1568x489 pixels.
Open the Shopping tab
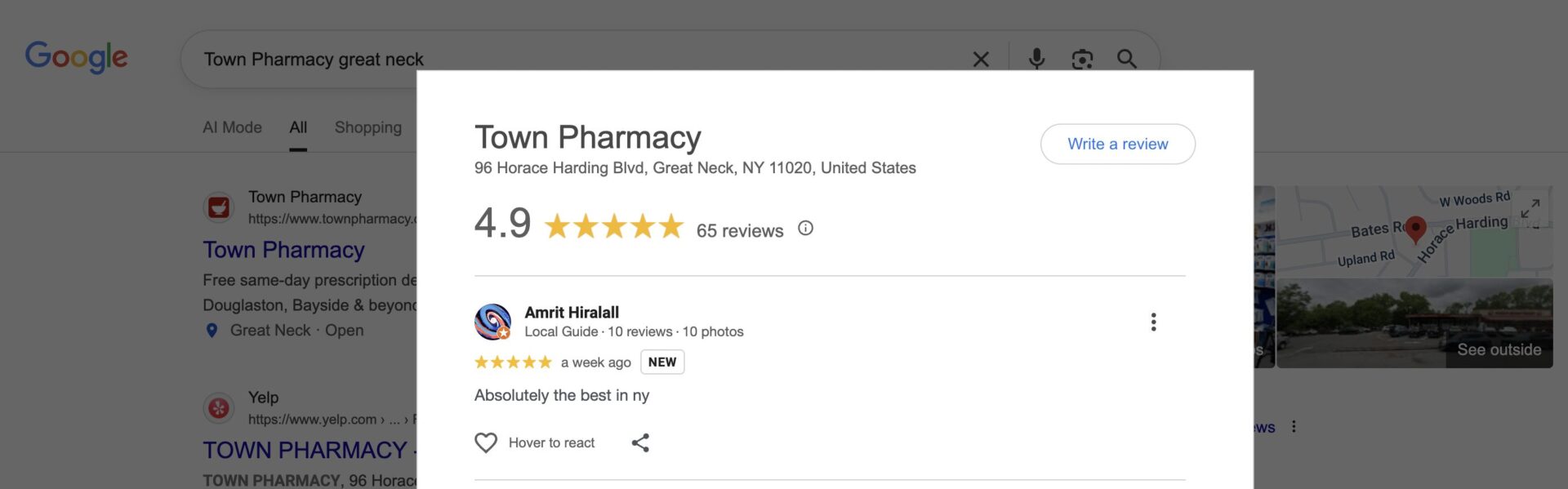[x=367, y=127]
